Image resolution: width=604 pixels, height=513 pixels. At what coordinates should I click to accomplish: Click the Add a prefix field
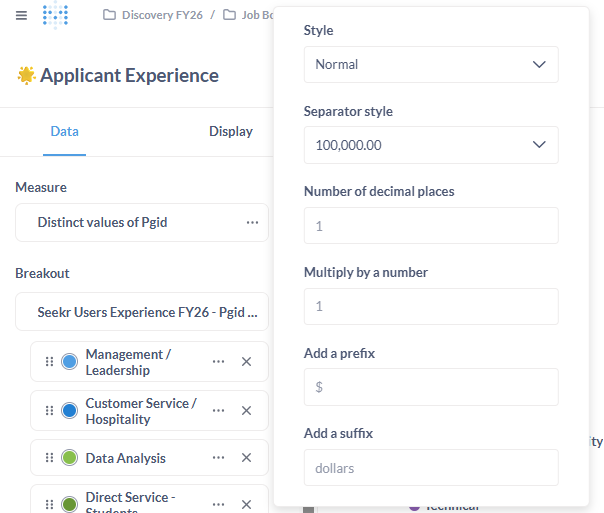tap(430, 387)
